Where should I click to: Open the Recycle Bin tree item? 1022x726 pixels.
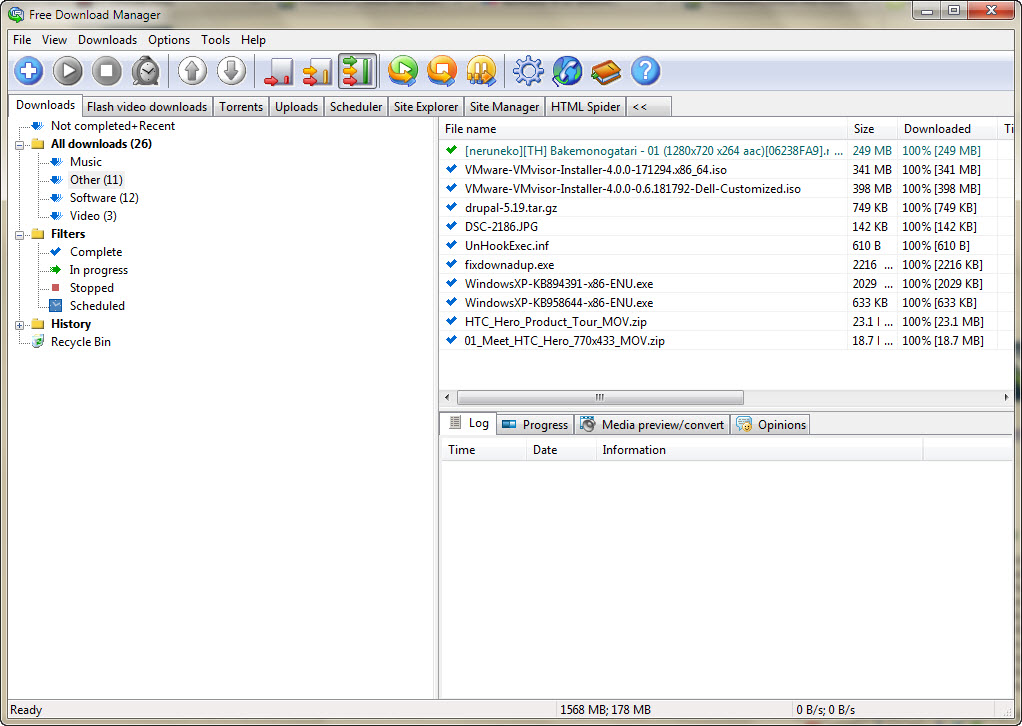(x=81, y=341)
